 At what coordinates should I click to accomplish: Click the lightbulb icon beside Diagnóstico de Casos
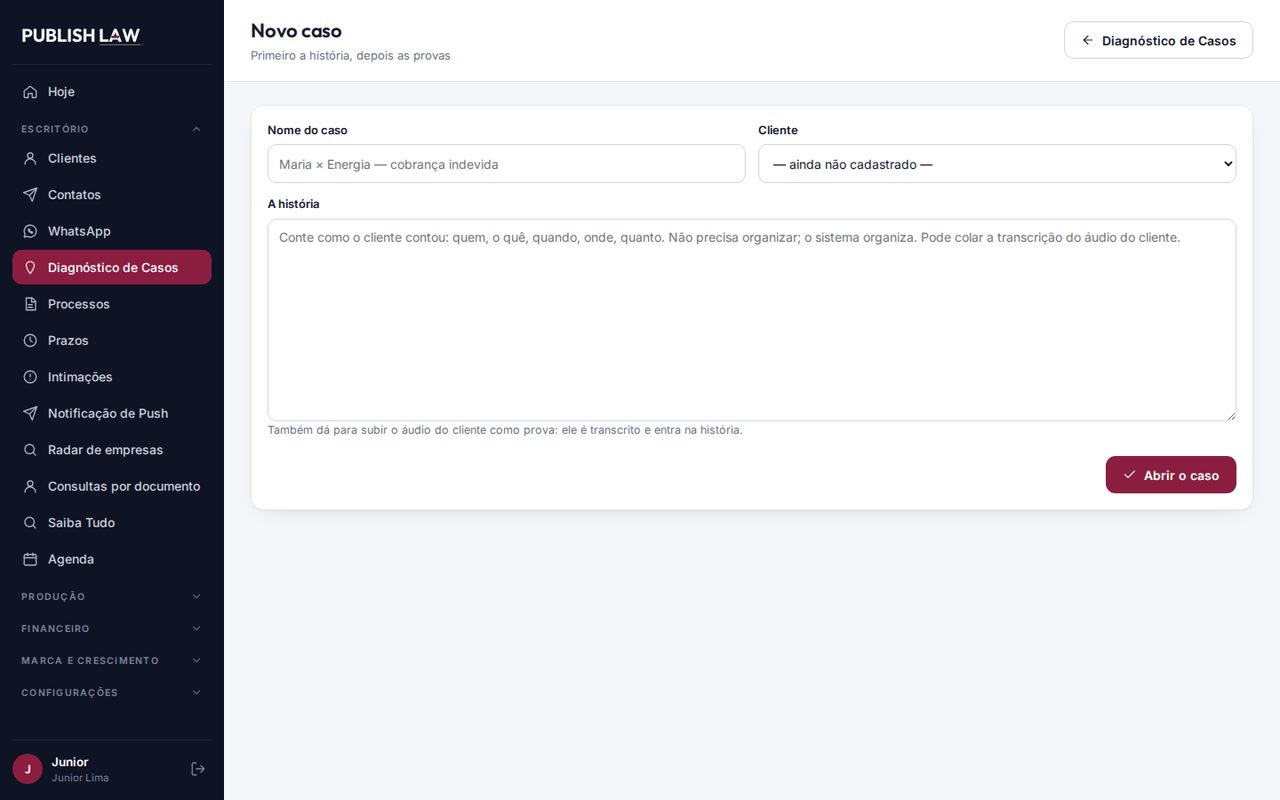coord(30,268)
